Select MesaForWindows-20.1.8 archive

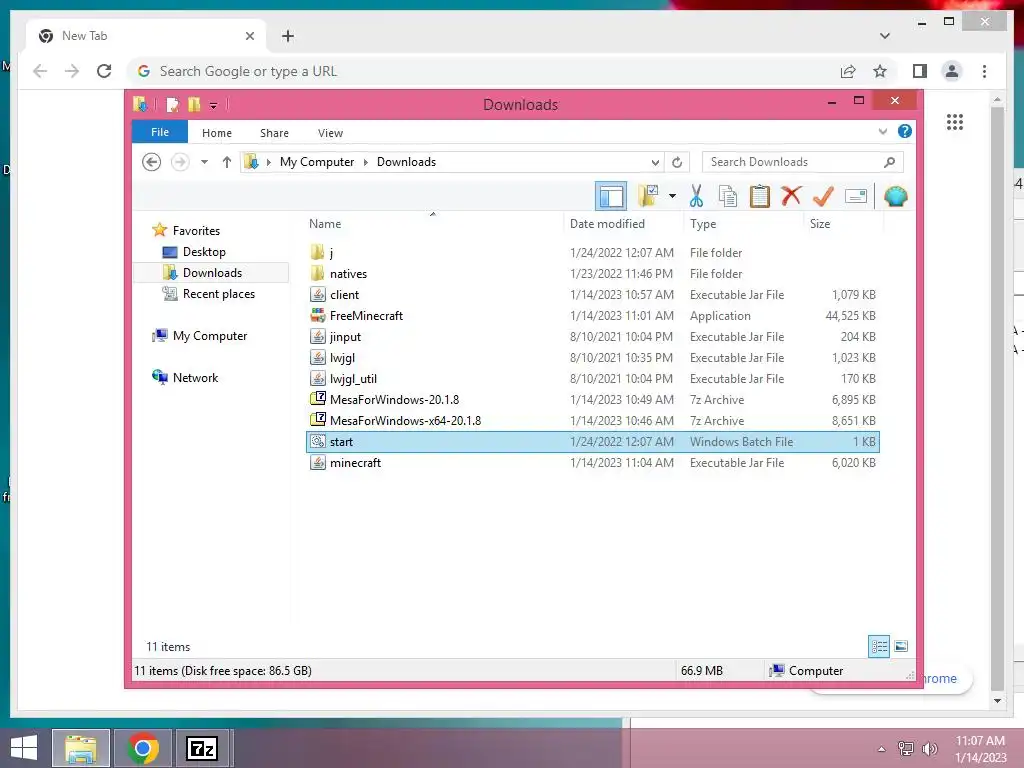click(593, 399)
